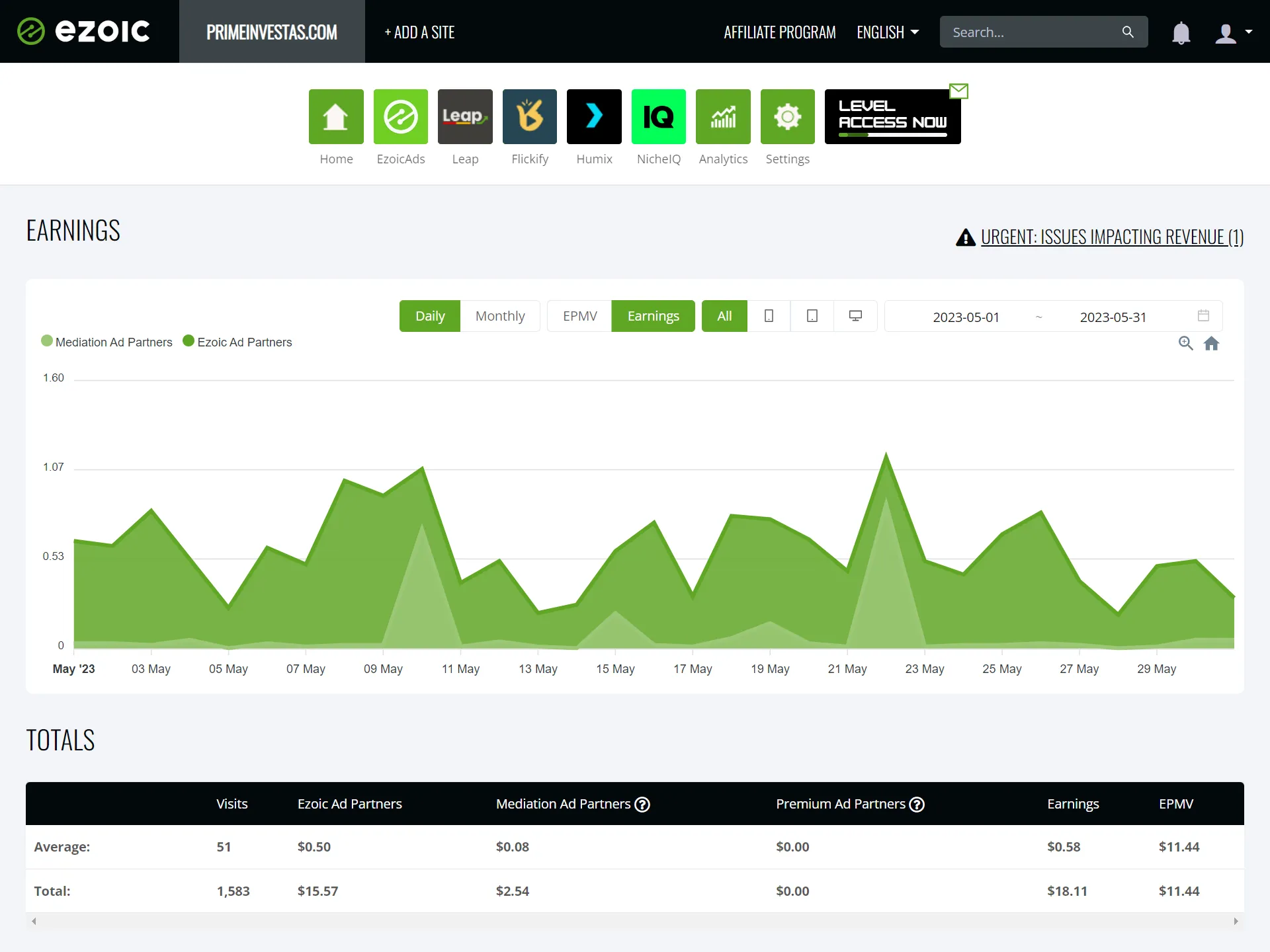Screen dimensions: 1270x952
Task: Show the EPMV metric
Action: [579, 316]
